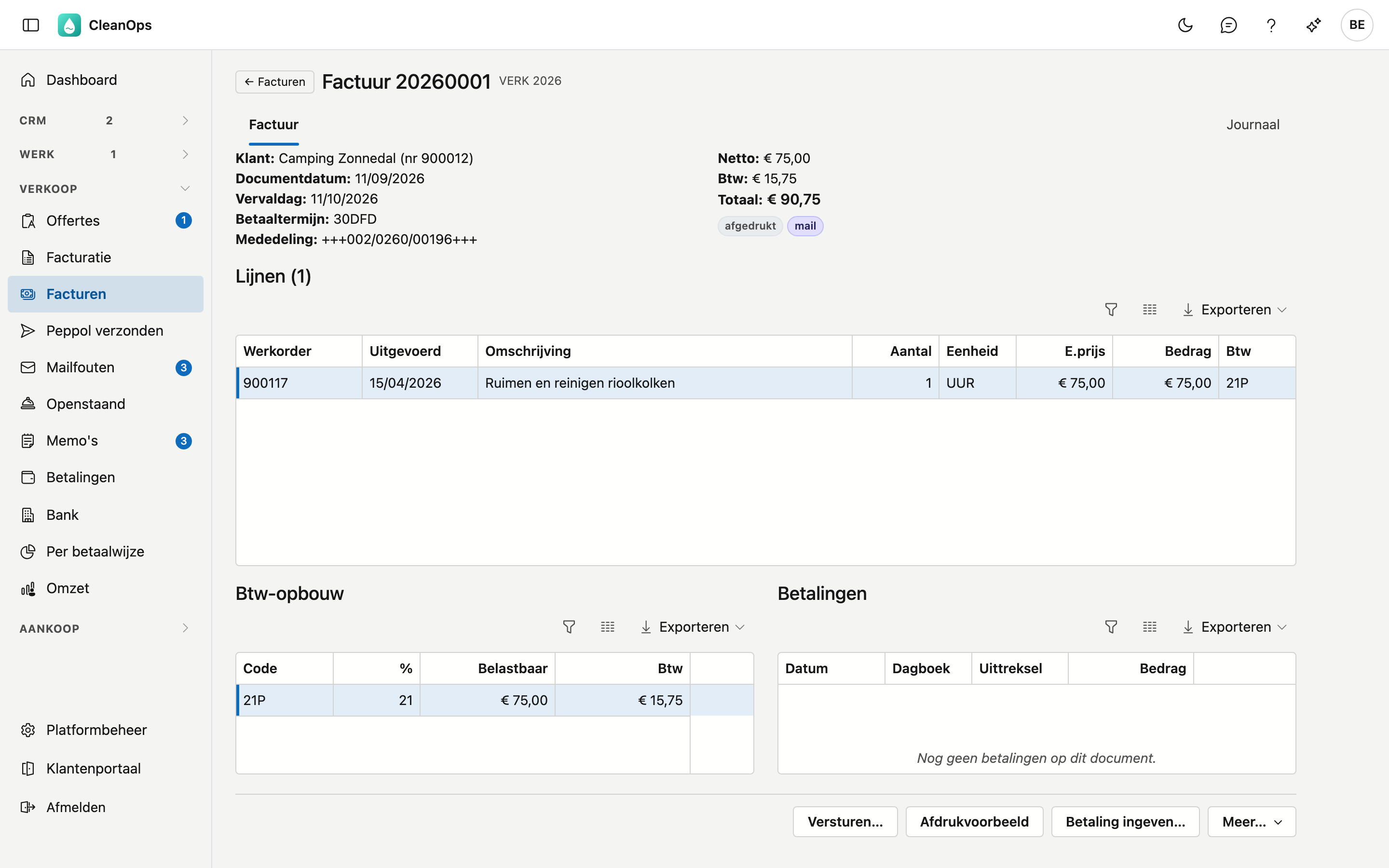Open Platformbeheer settings
This screenshot has width=1389, height=868.
(106, 730)
